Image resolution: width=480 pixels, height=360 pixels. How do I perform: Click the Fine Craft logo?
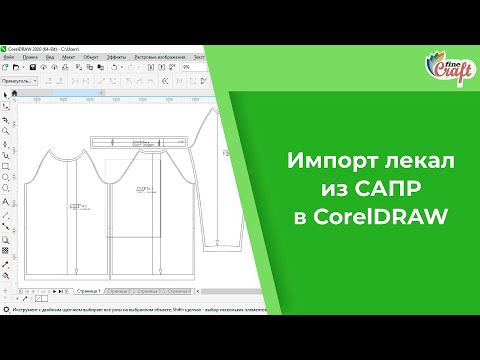[450, 69]
